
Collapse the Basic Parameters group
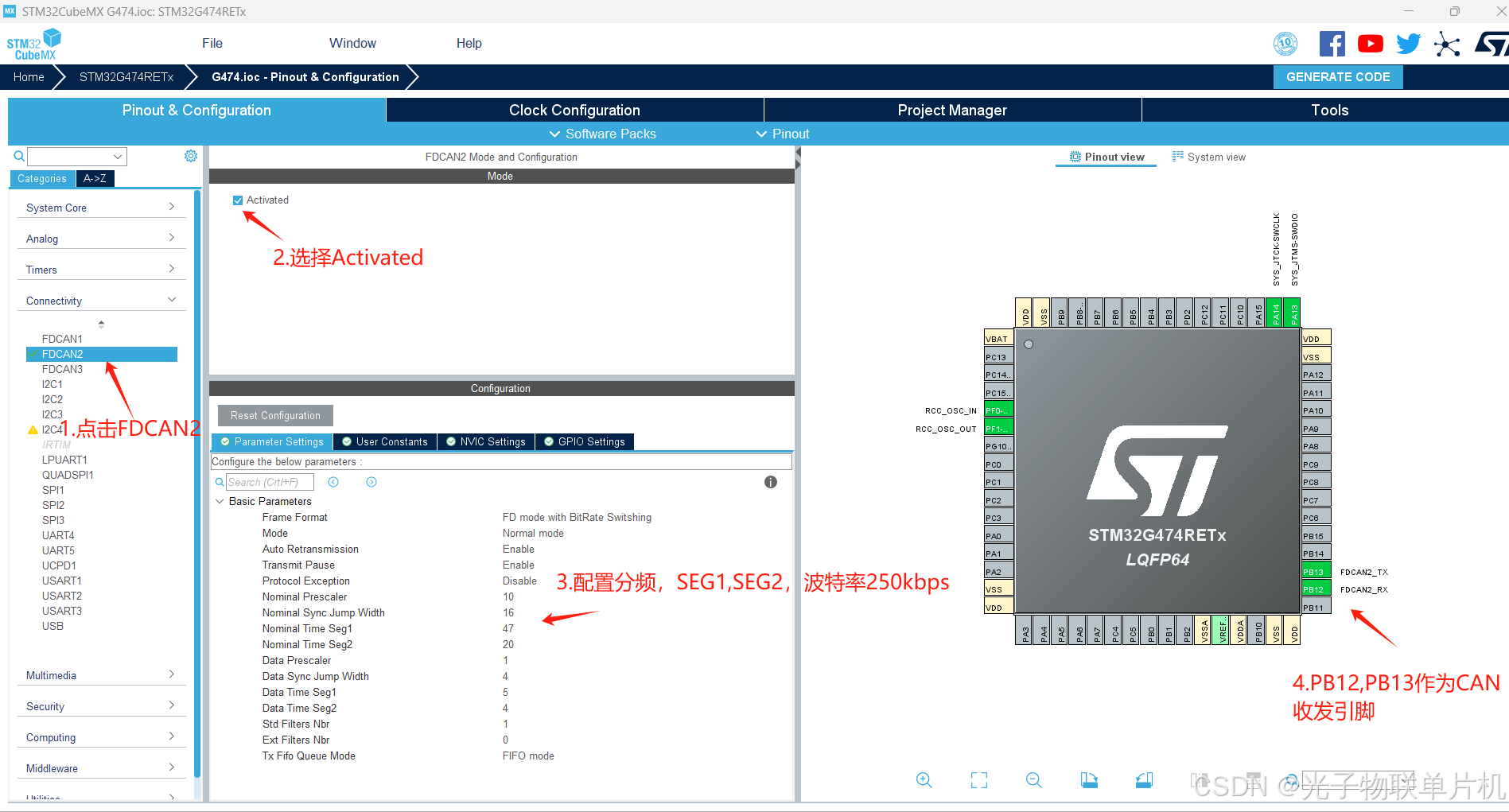pyautogui.click(x=220, y=501)
